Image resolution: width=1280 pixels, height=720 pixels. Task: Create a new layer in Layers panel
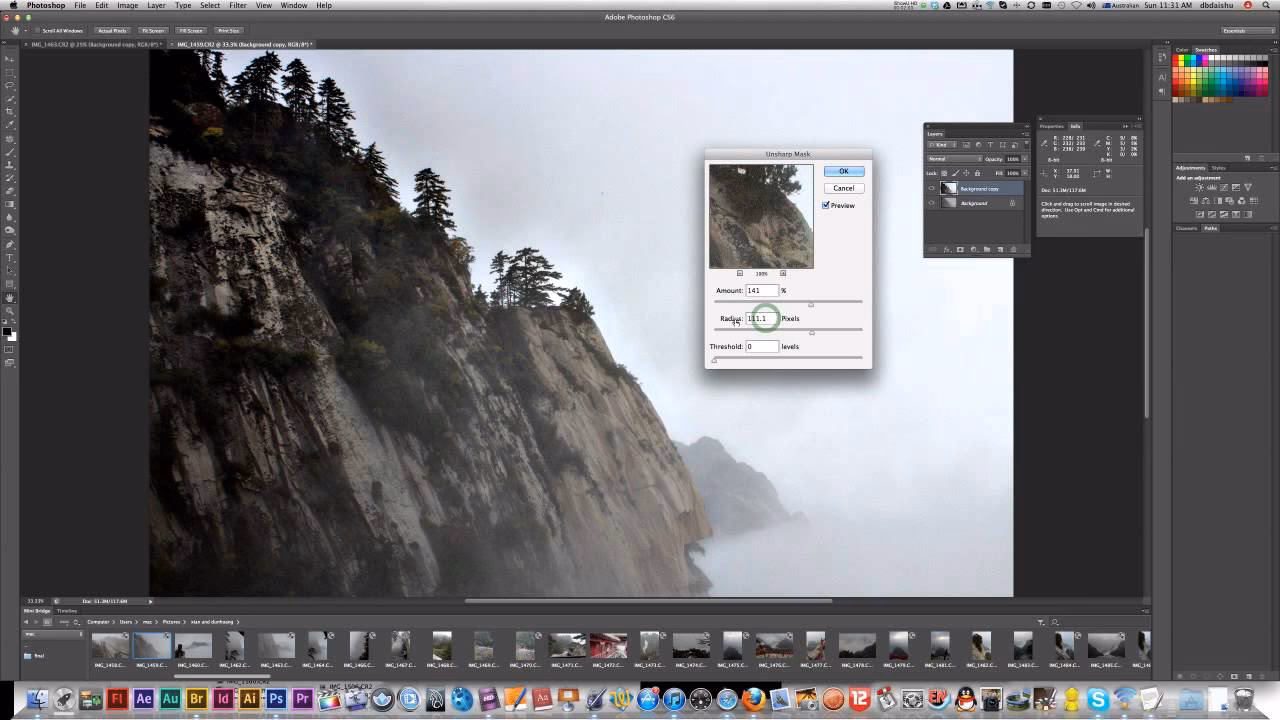(x=1000, y=249)
